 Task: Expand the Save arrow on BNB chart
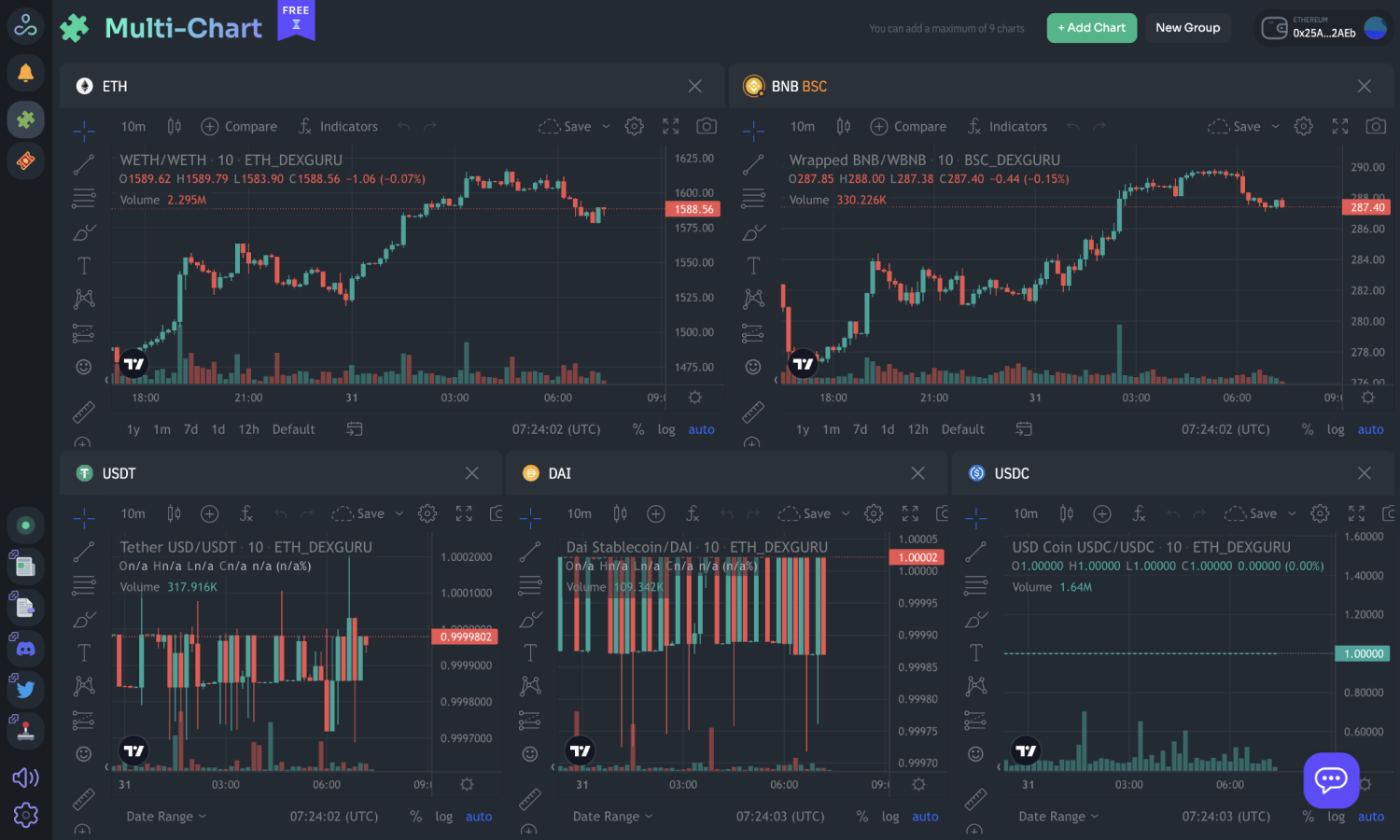[1275, 126]
